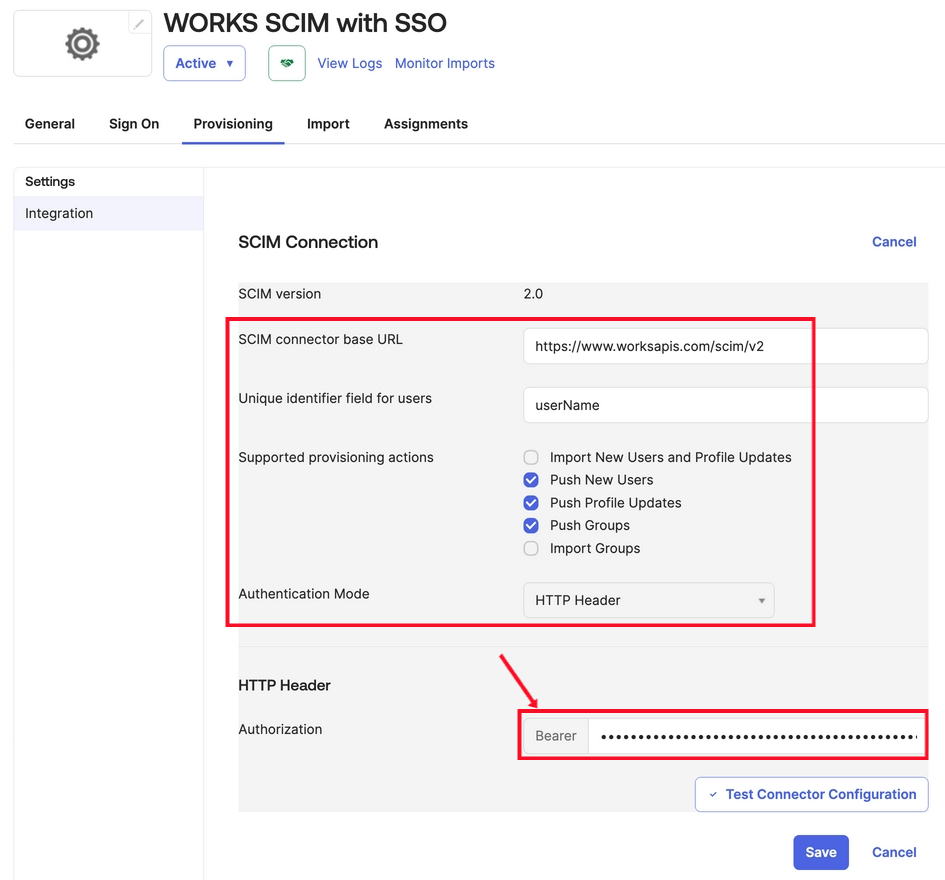The image size is (945, 880).
Task: Click the Bearer Authorization token field
Action: click(757, 736)
